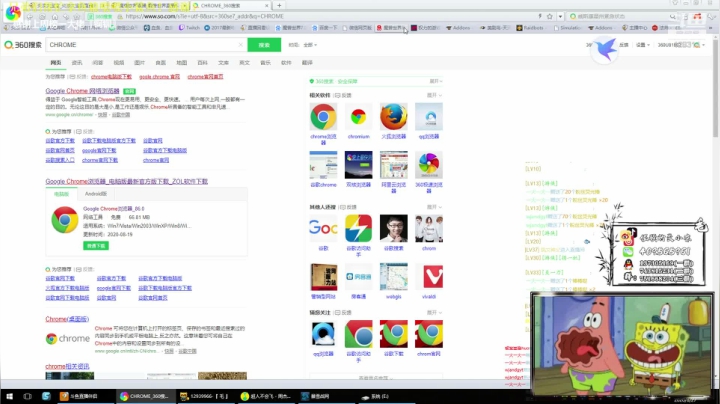Click the chrome logo beside Chrome(桌面版) result
The width and height of the screenshot is (720, 404).
tap(68, 339)
